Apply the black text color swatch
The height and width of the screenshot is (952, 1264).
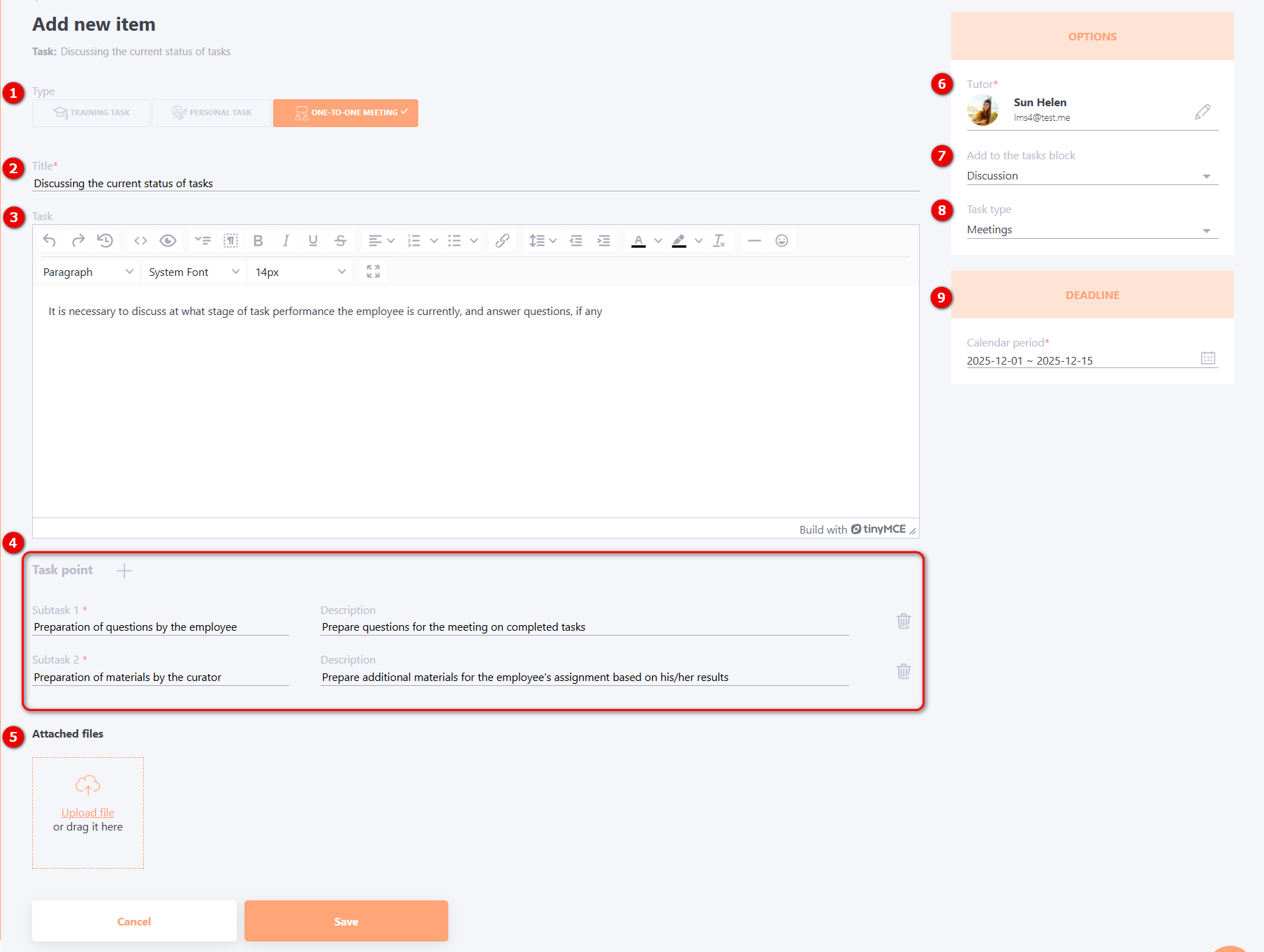click(638, 241)
